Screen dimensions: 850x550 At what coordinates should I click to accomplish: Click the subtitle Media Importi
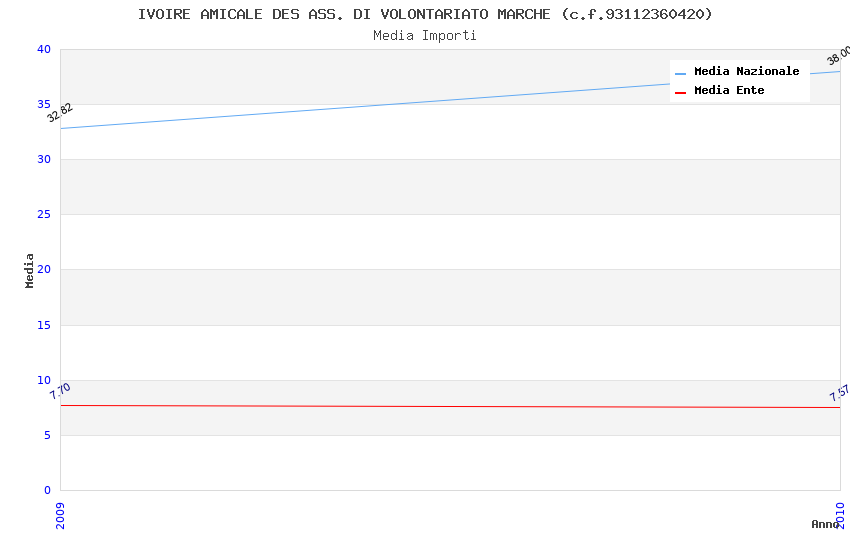(x=425, y=36)
